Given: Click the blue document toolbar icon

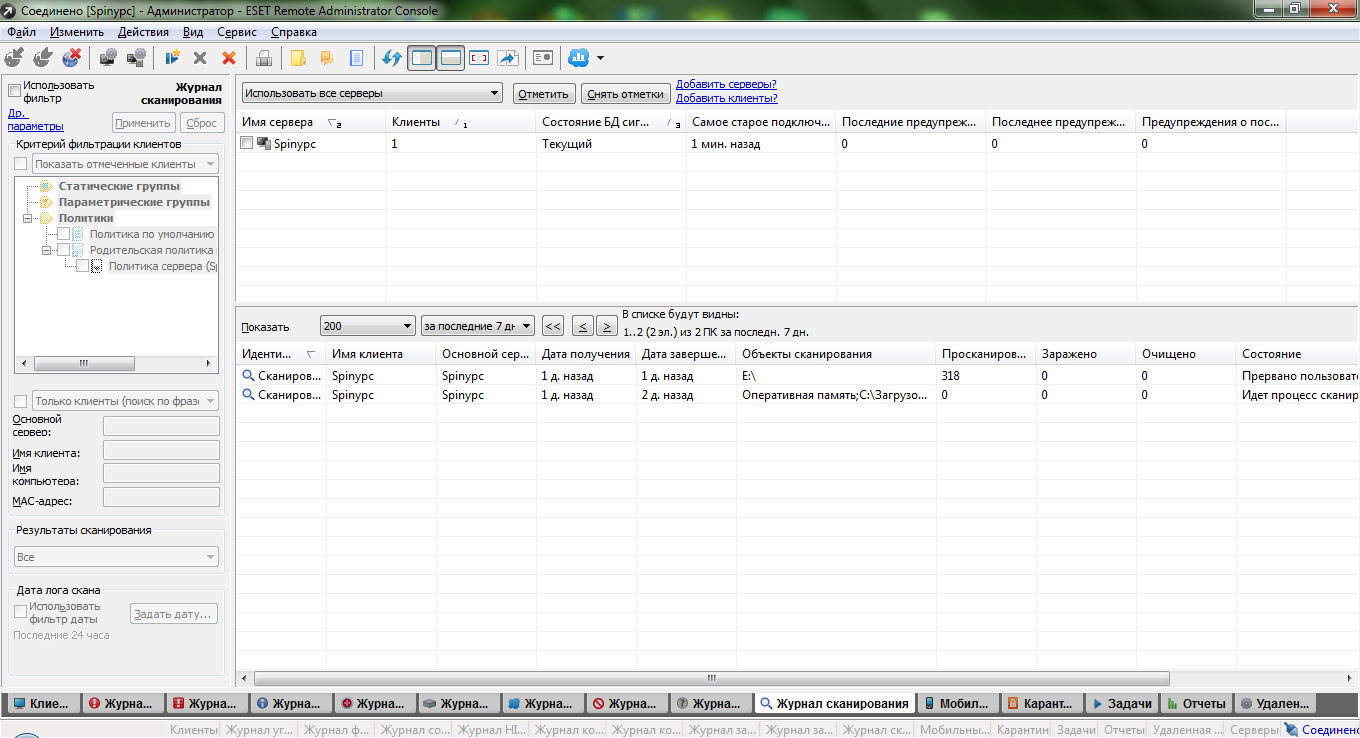Looking at the screenshot, I should click(355, 58).
